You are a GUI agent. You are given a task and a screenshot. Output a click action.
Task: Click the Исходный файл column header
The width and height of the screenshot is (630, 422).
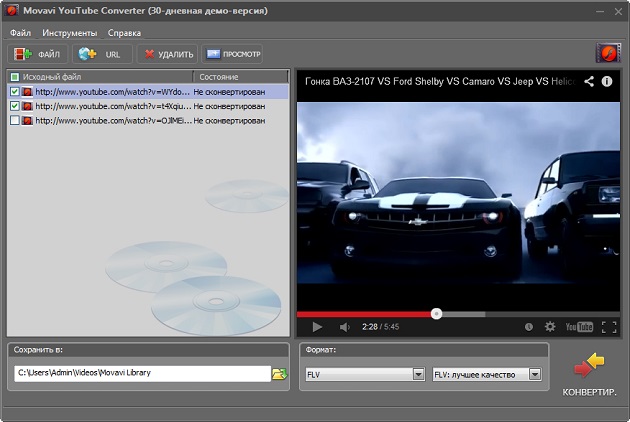click(100, 77)
